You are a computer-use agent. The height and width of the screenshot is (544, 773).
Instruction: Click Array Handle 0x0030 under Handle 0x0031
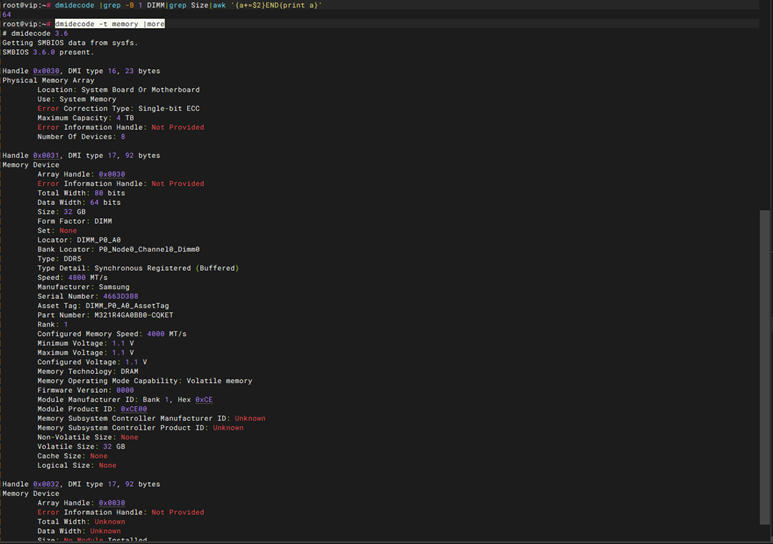[x=112, y=174]
